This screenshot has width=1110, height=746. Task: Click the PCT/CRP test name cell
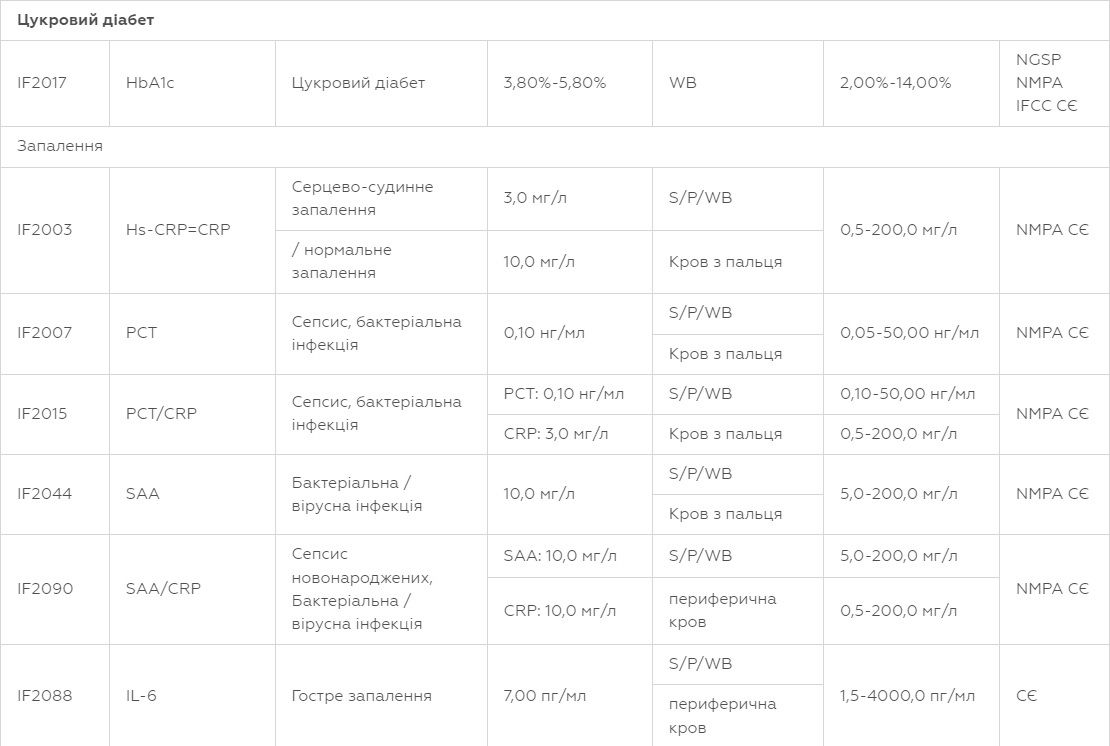pos(192,414)
